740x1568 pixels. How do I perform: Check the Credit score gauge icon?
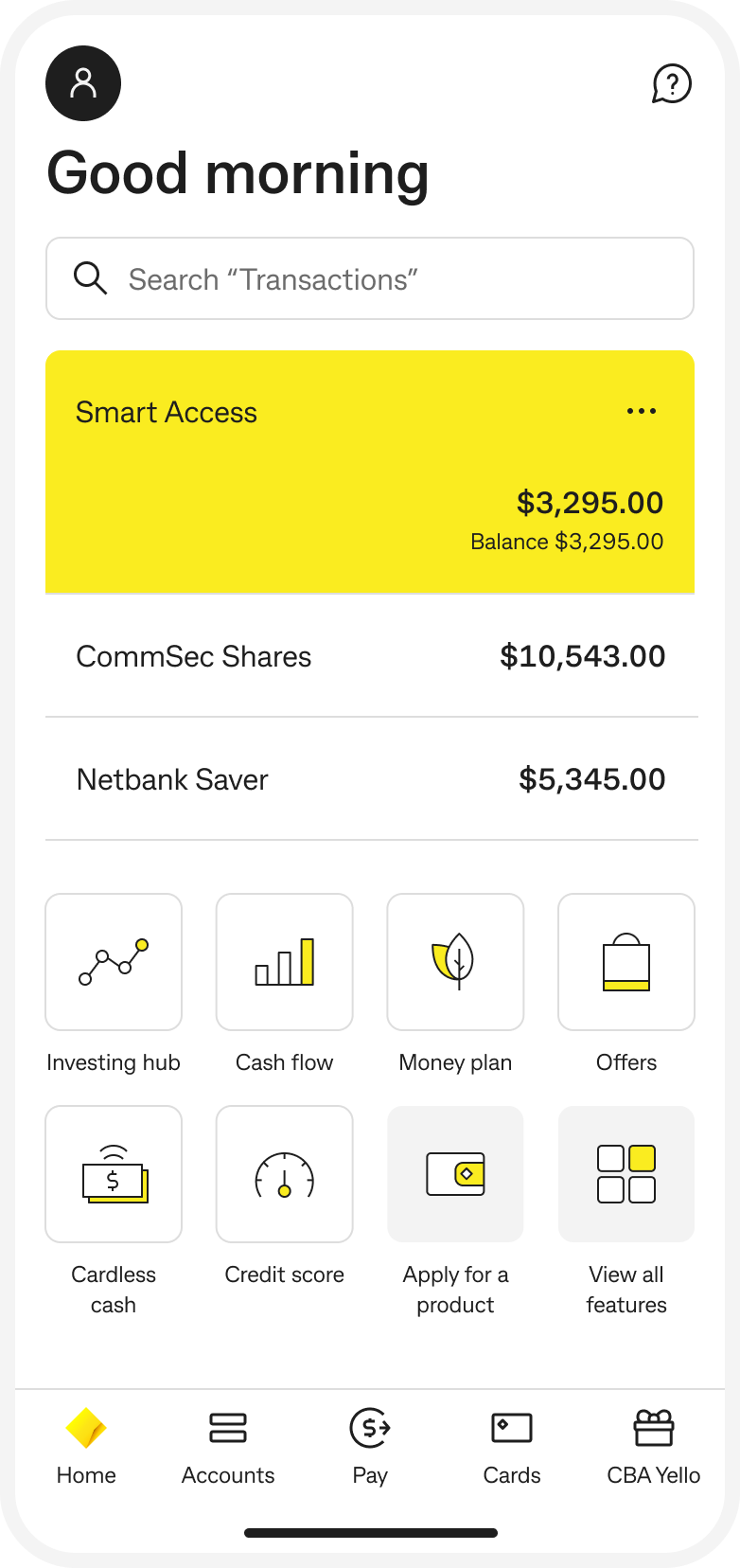click(x=284, y=1174)
